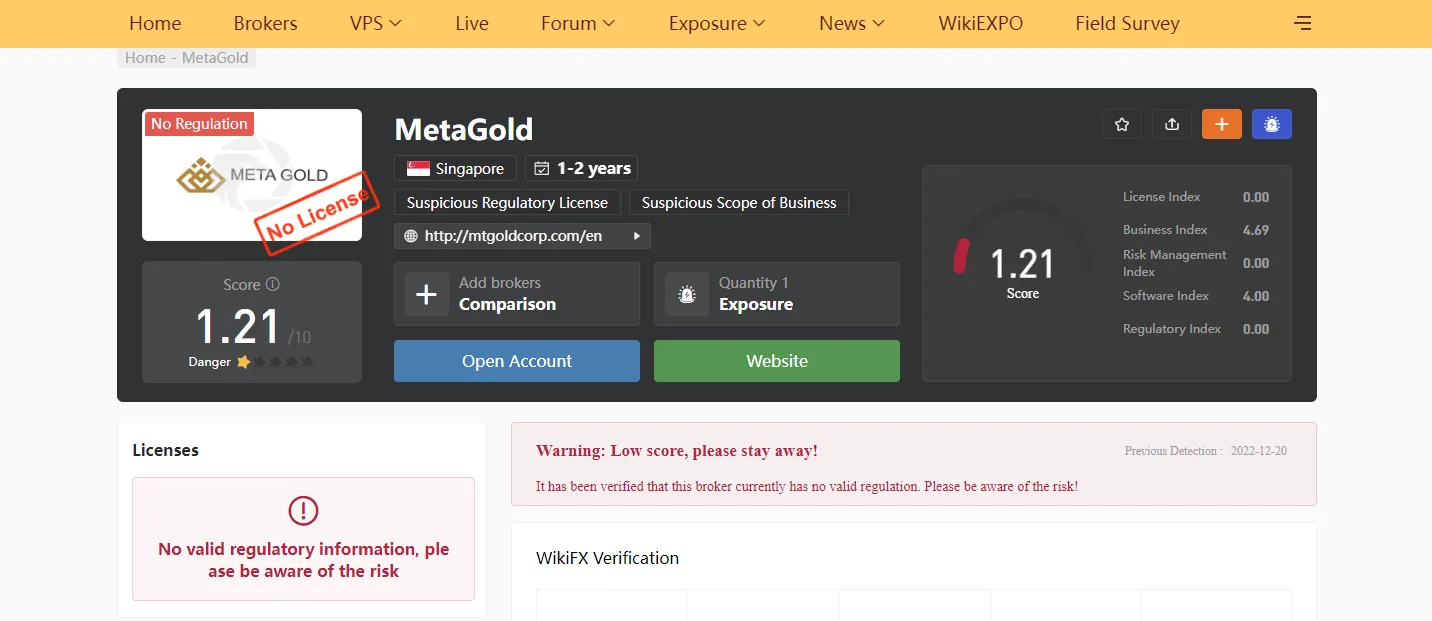This screenshot has width=1432, height=621.
Task: Open the Brokers menu item
Action: [265, 23]
